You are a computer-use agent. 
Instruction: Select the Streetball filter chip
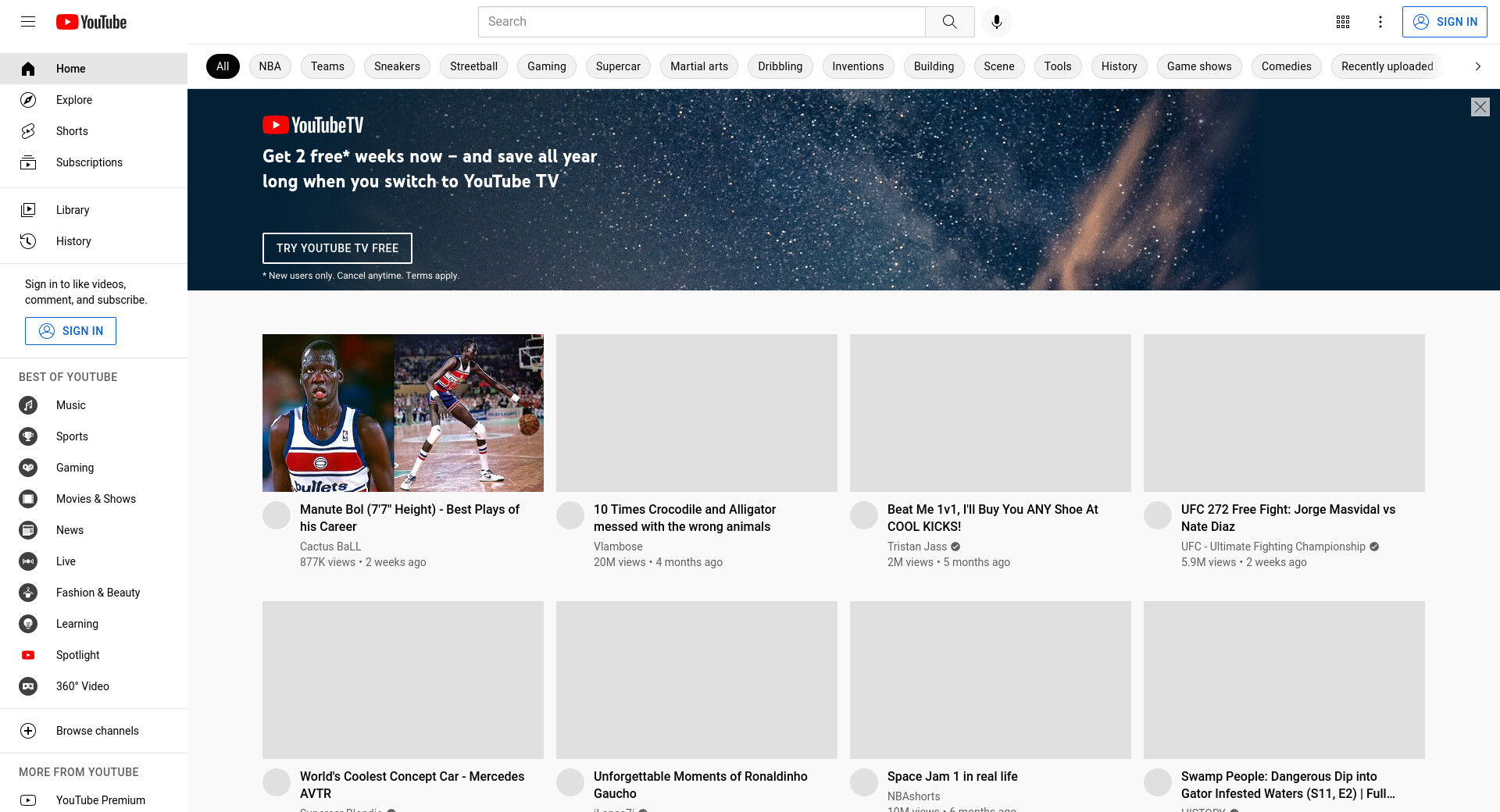coord(473,66)
